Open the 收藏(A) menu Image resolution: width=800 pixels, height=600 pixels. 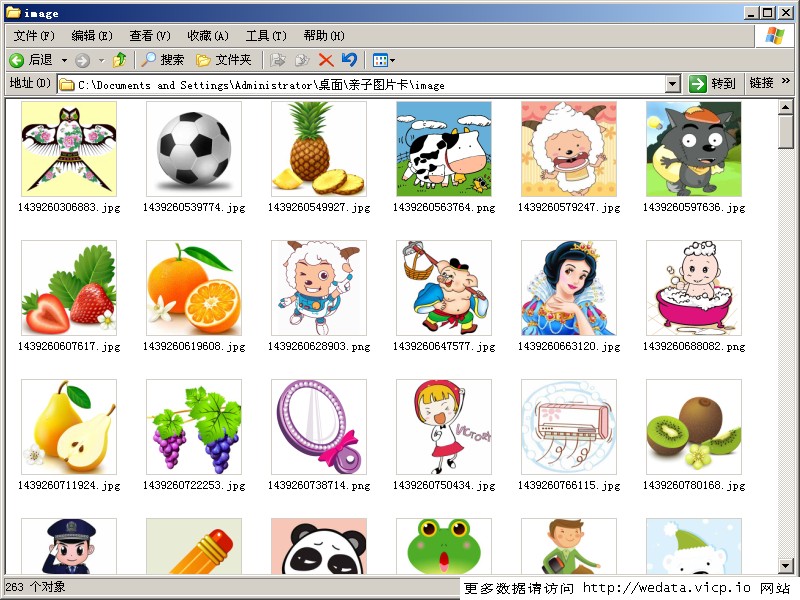[208, 36]
